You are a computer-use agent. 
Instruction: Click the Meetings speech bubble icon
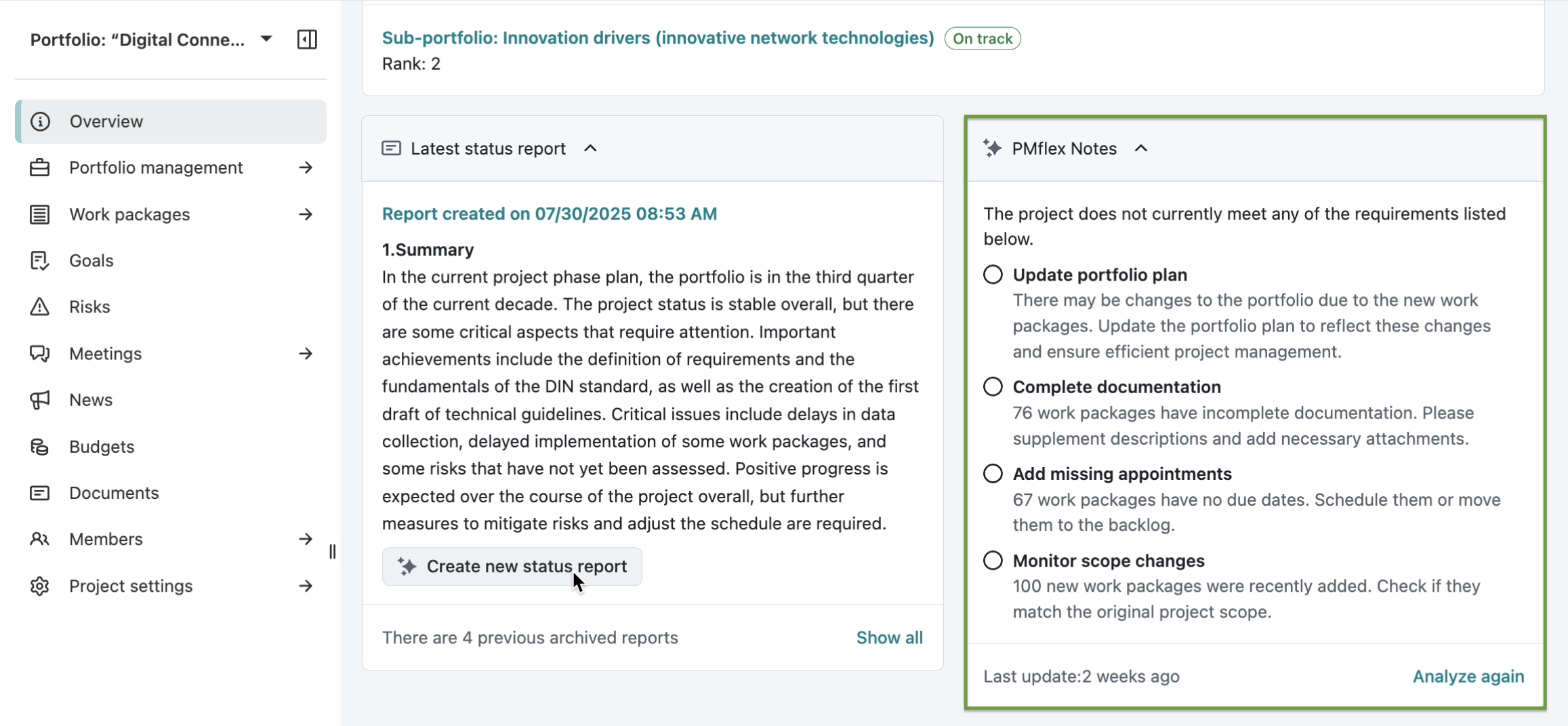40,353
